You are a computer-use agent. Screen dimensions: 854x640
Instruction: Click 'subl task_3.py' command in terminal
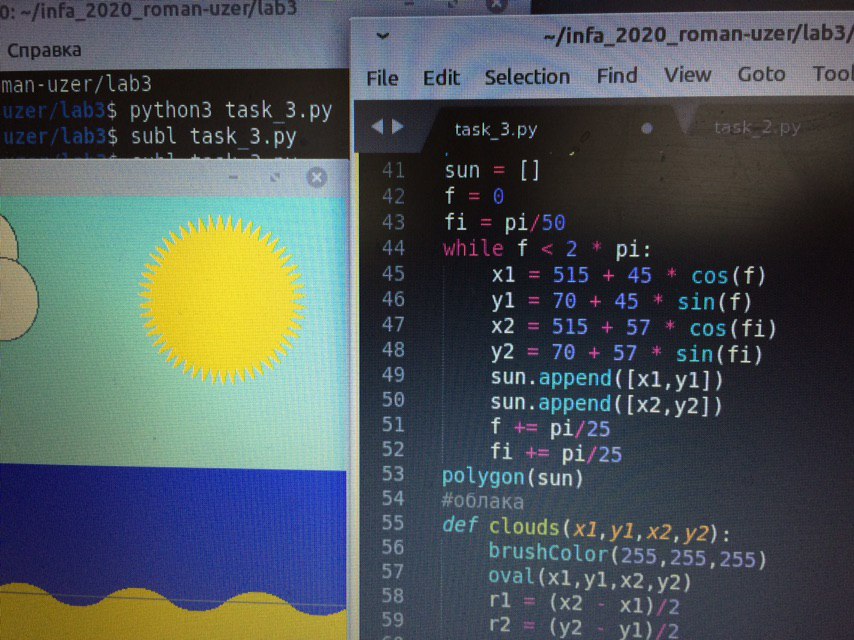point(214,136)
